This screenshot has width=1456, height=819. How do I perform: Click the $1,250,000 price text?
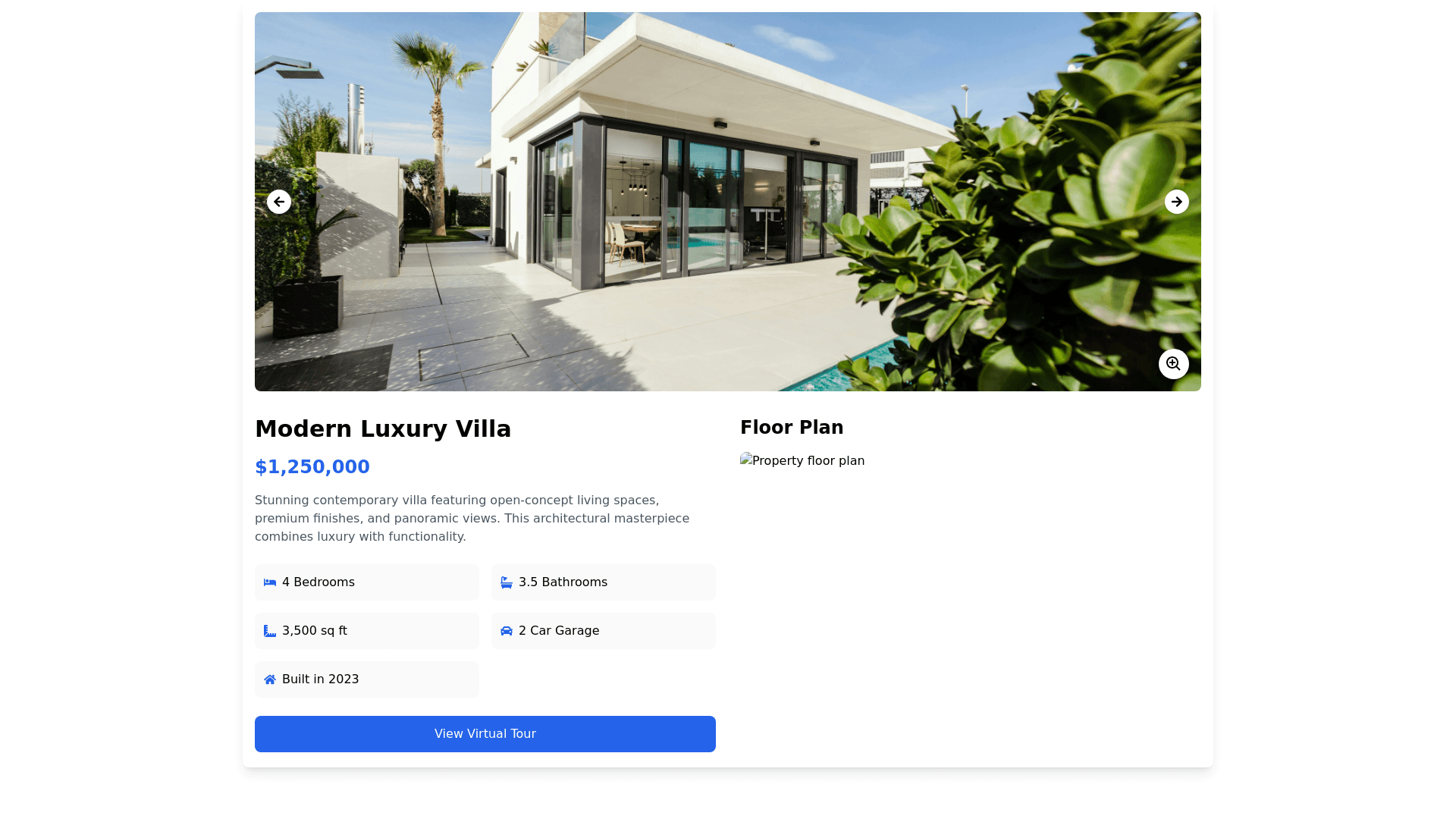coord(312,467)
